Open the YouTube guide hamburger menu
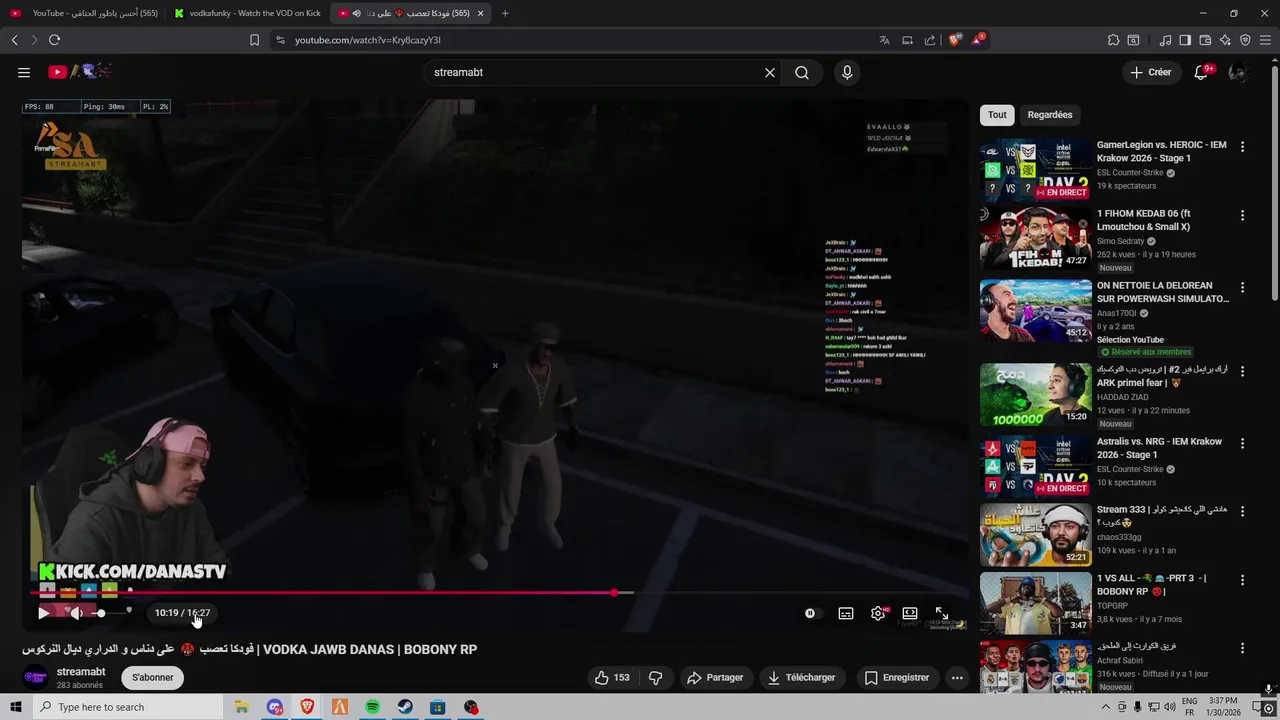Viewport: 1280px width, 720px height. point(24,72)
